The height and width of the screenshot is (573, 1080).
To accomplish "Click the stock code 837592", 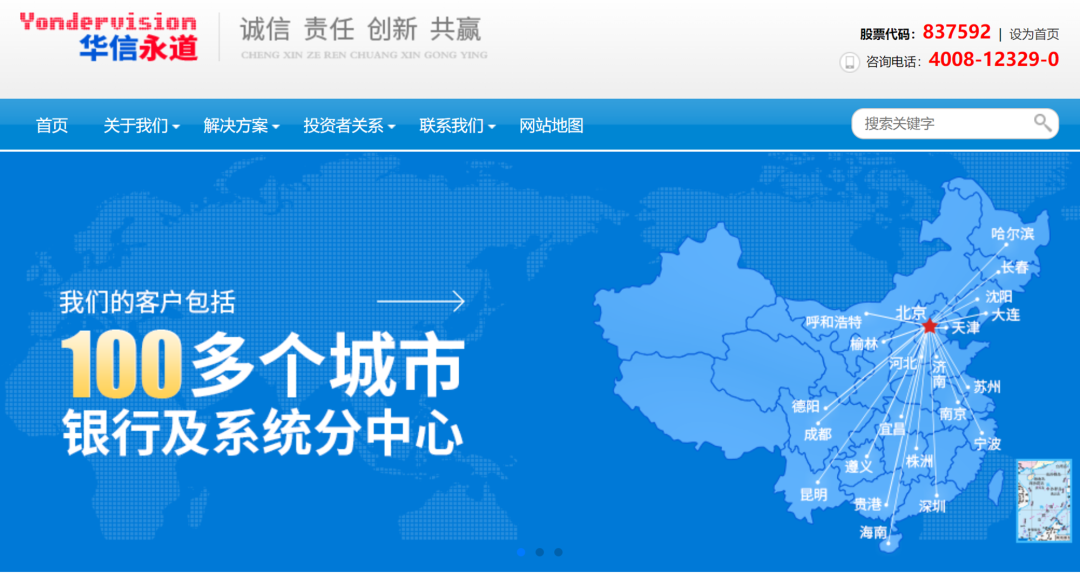I will click(x=957, y=32).
